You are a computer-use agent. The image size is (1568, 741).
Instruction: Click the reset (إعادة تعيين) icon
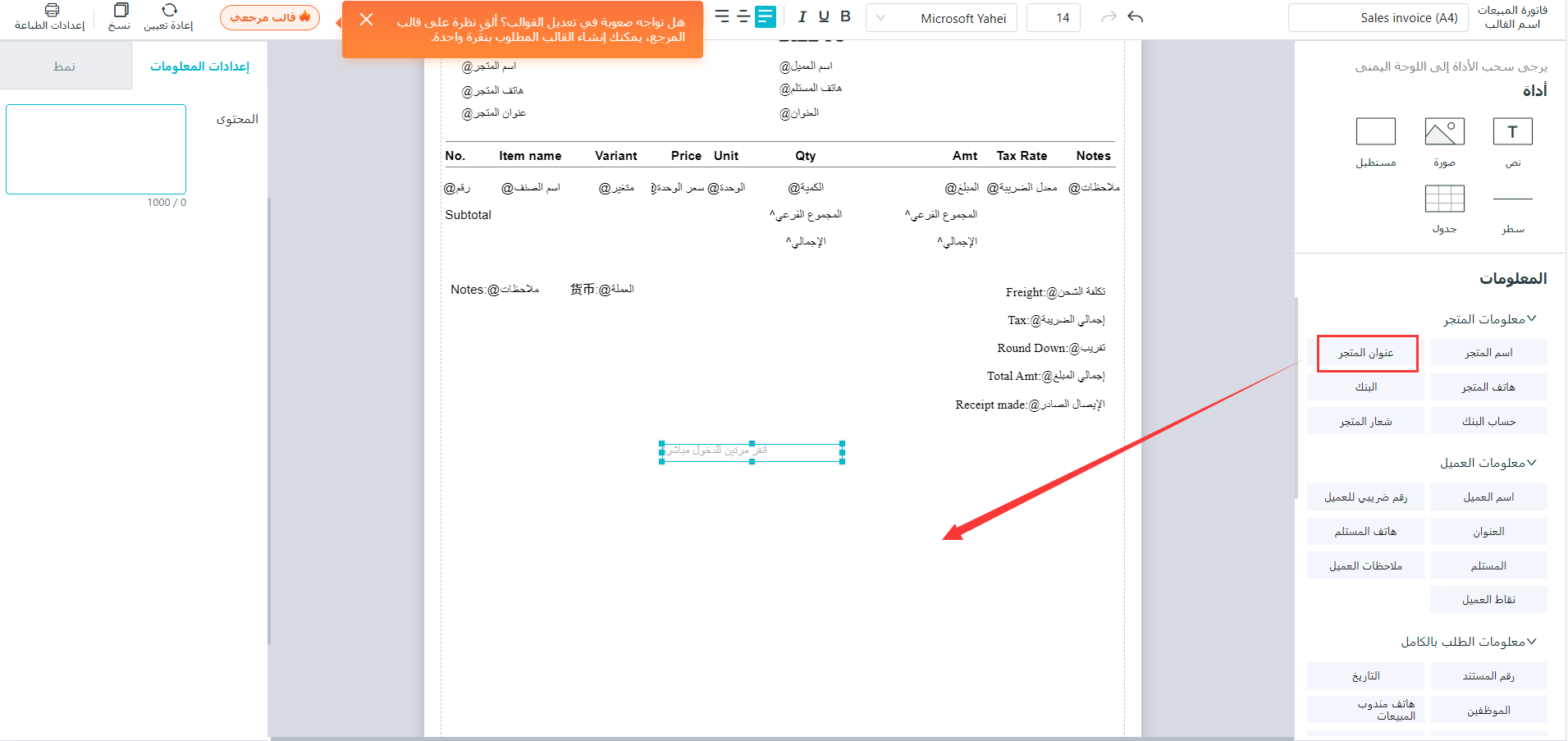point(169,11)
